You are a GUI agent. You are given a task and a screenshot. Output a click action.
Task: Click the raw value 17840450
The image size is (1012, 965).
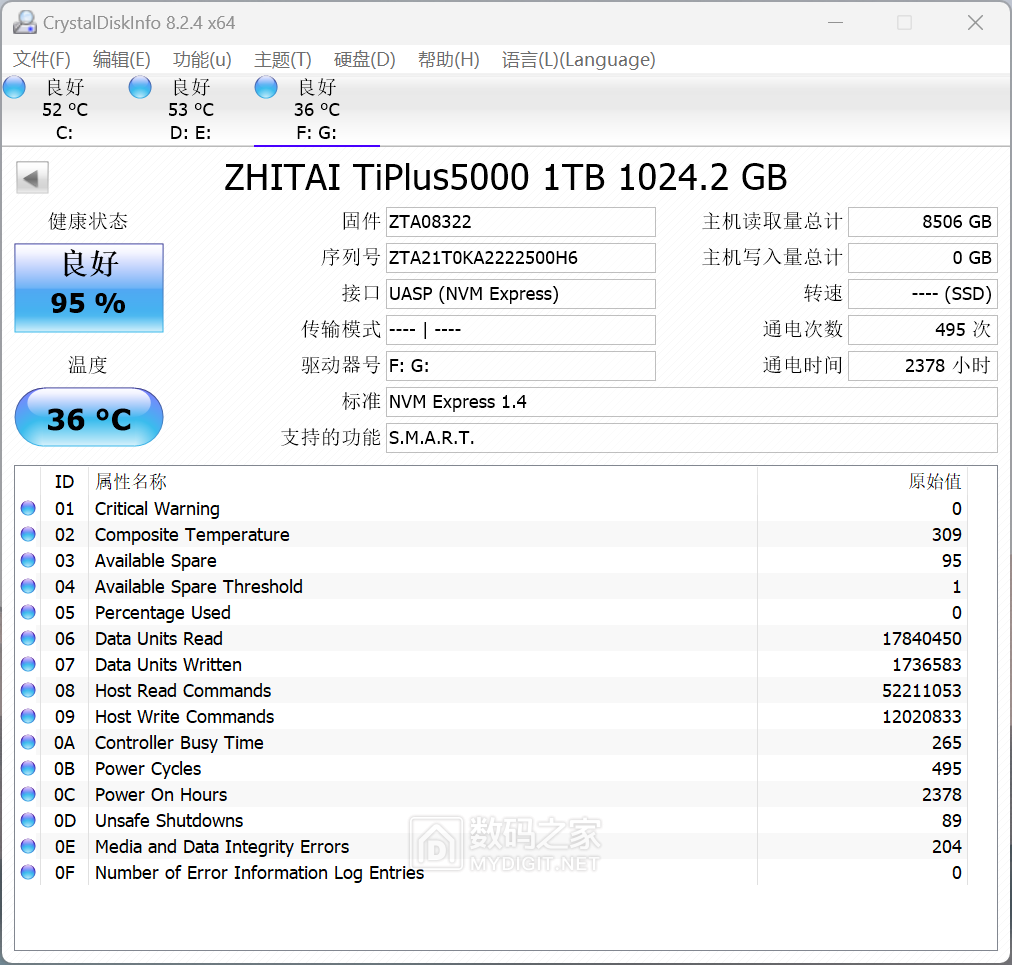click(x=922, y=638)
